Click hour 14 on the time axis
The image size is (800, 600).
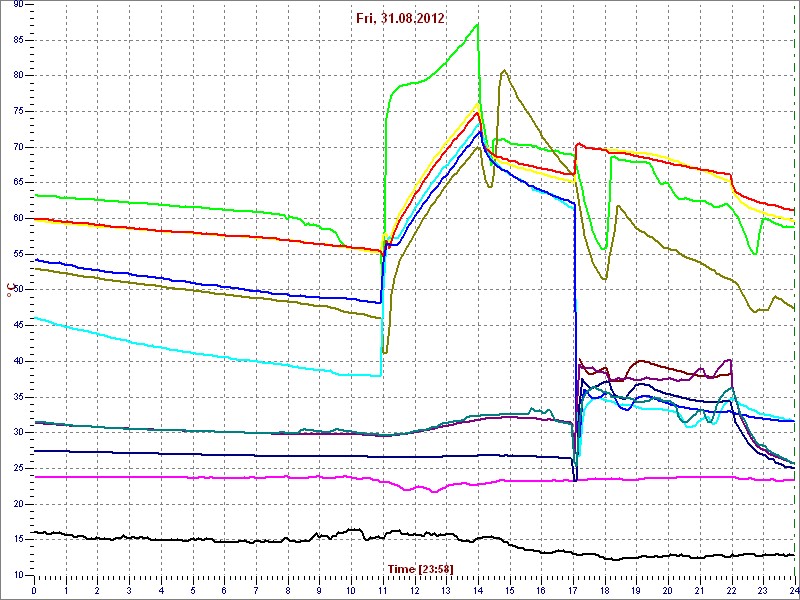tap(478, 590)
